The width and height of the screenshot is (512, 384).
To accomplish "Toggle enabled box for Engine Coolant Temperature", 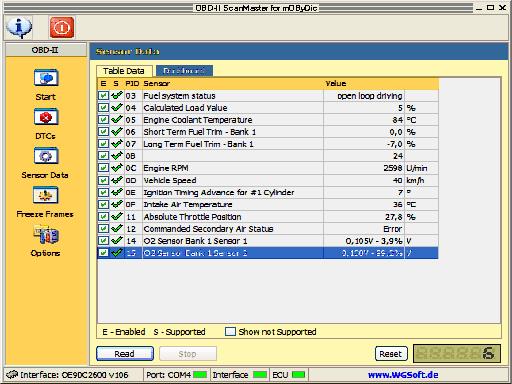I will (103, 120).
